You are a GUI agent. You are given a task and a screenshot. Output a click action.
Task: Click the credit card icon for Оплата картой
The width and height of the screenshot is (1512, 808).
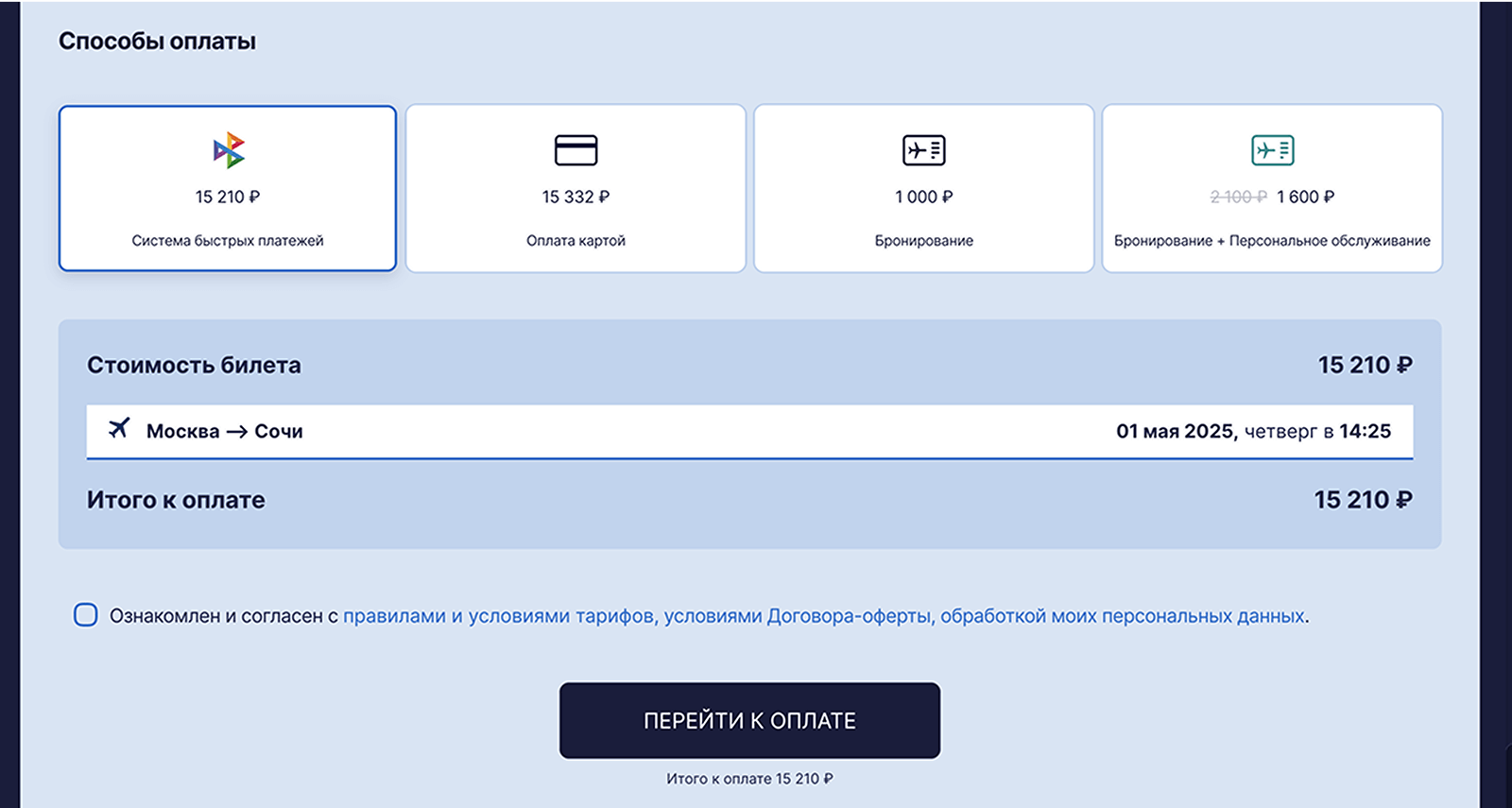tap(576, 150)
